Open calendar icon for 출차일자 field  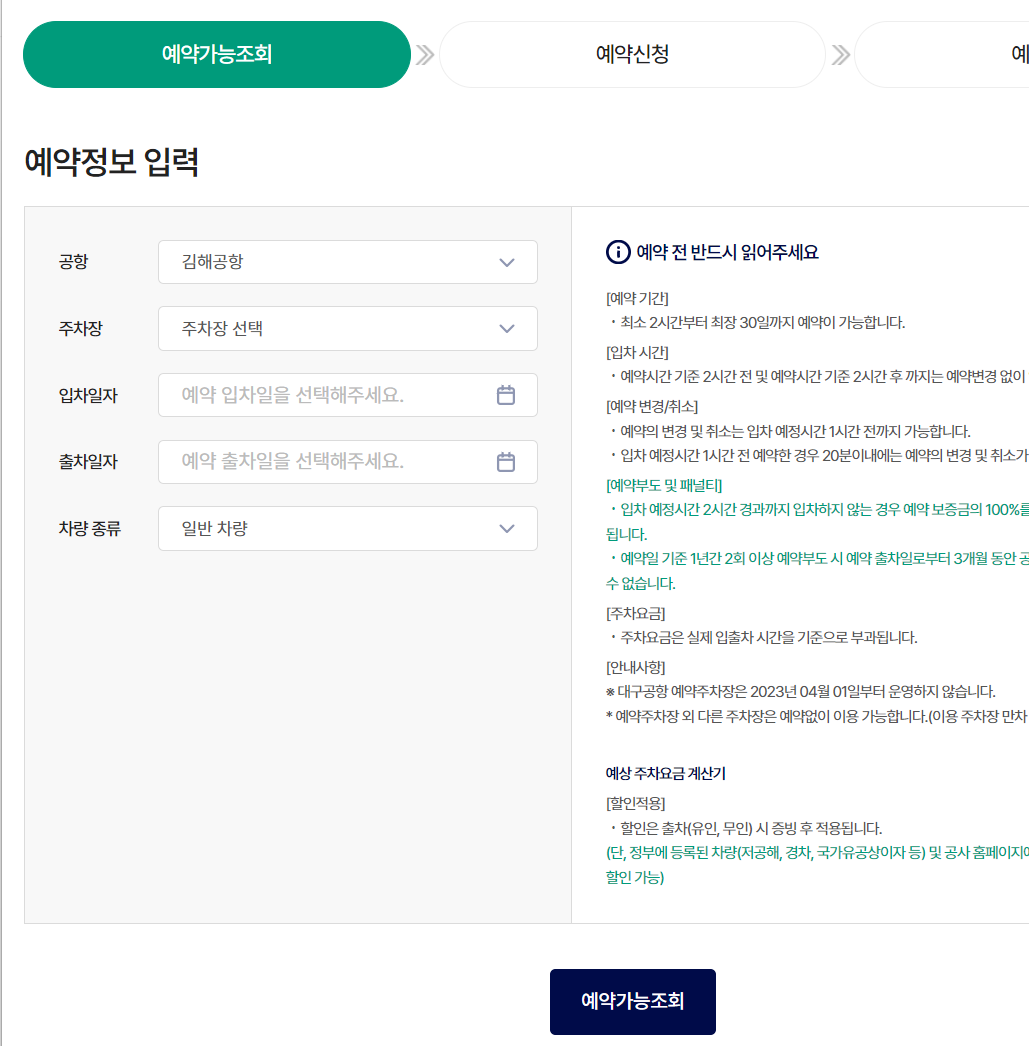[x=505, y=462]
